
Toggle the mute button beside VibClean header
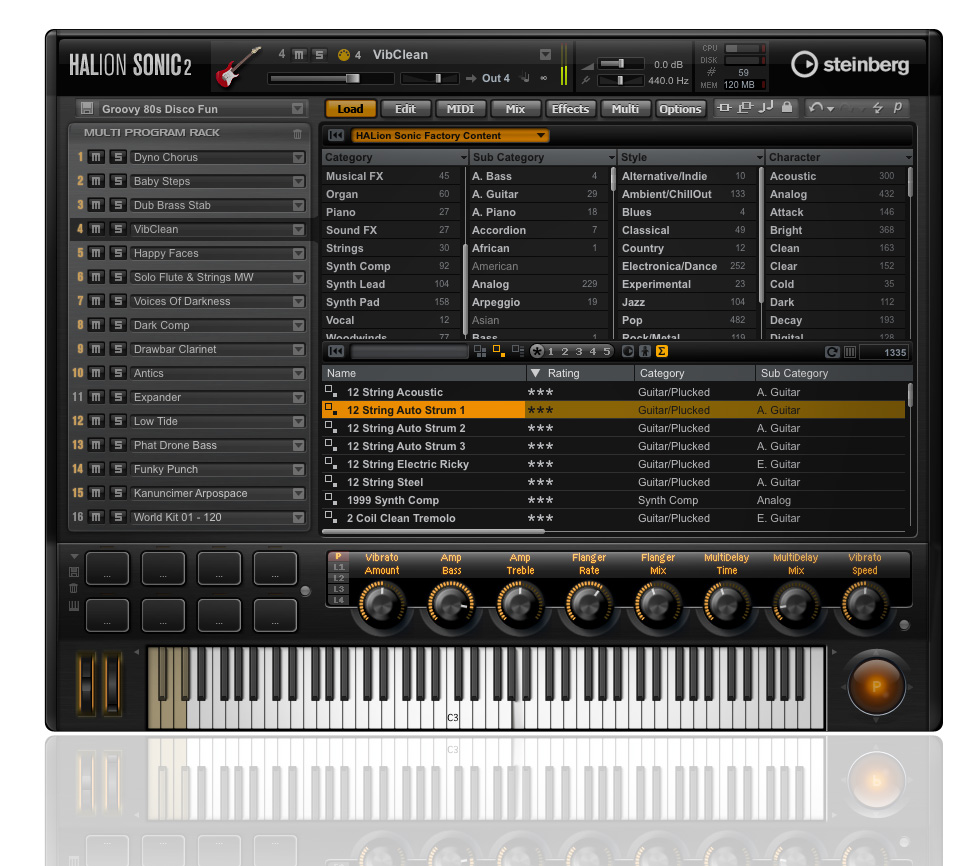(299, 55)
